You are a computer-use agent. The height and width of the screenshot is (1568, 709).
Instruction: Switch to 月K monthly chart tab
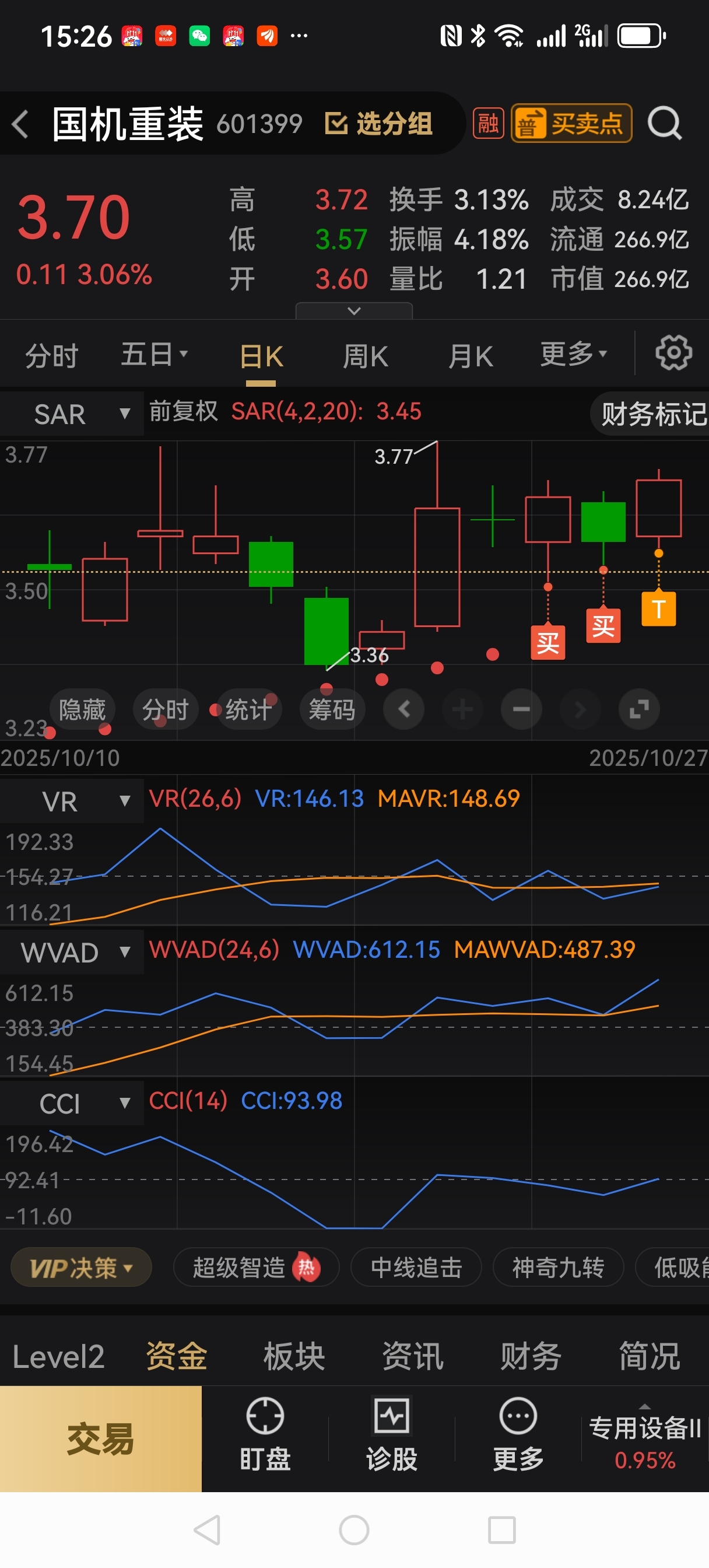click(471, 356)
